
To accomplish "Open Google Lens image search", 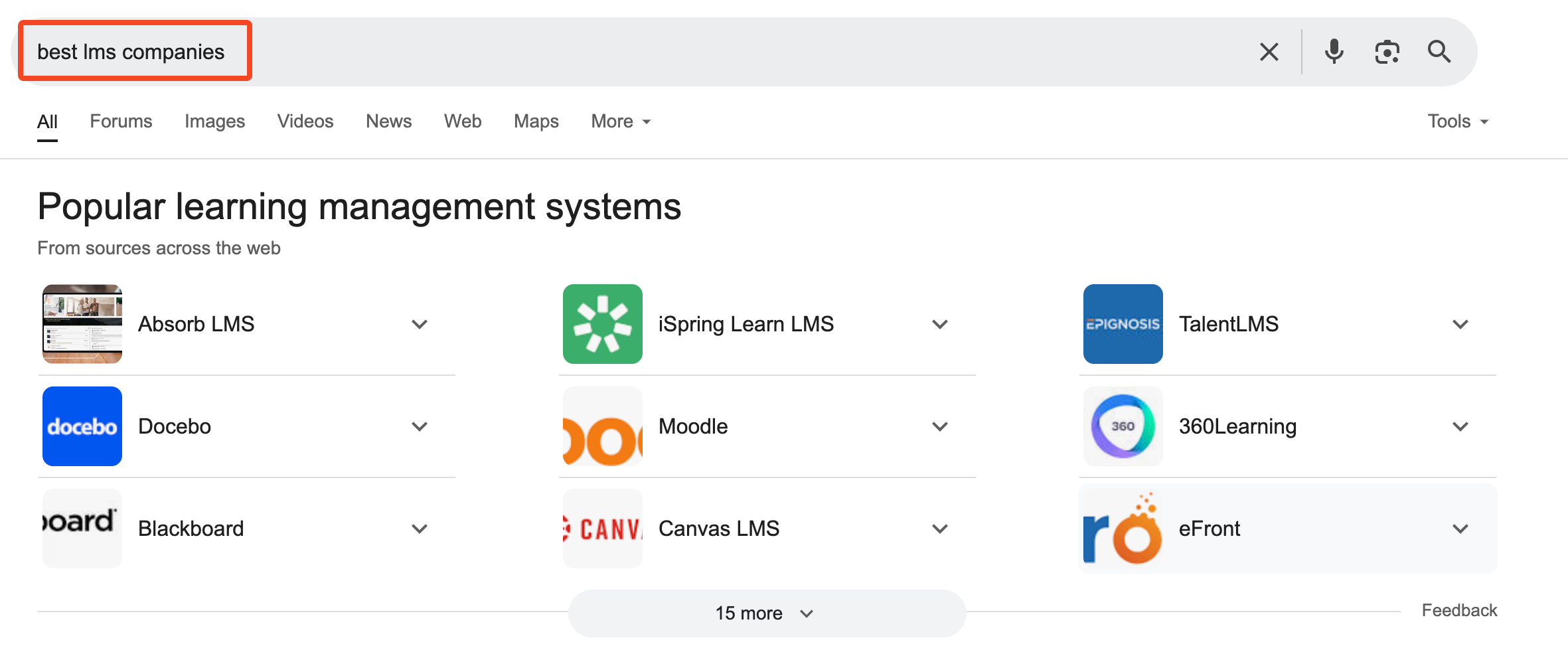I will [x=1387, y=51].
